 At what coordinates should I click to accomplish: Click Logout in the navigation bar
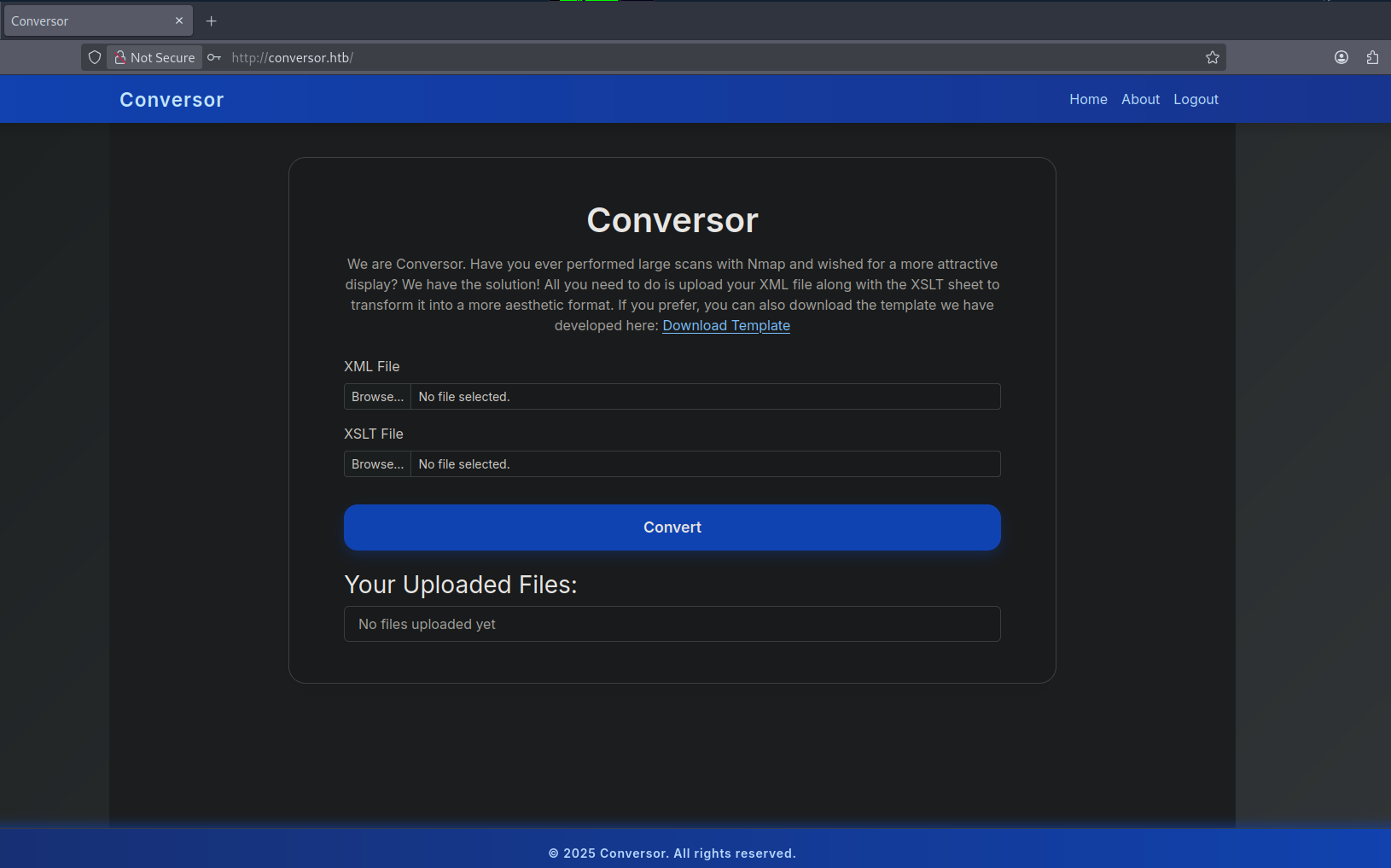click(1196, 99)
